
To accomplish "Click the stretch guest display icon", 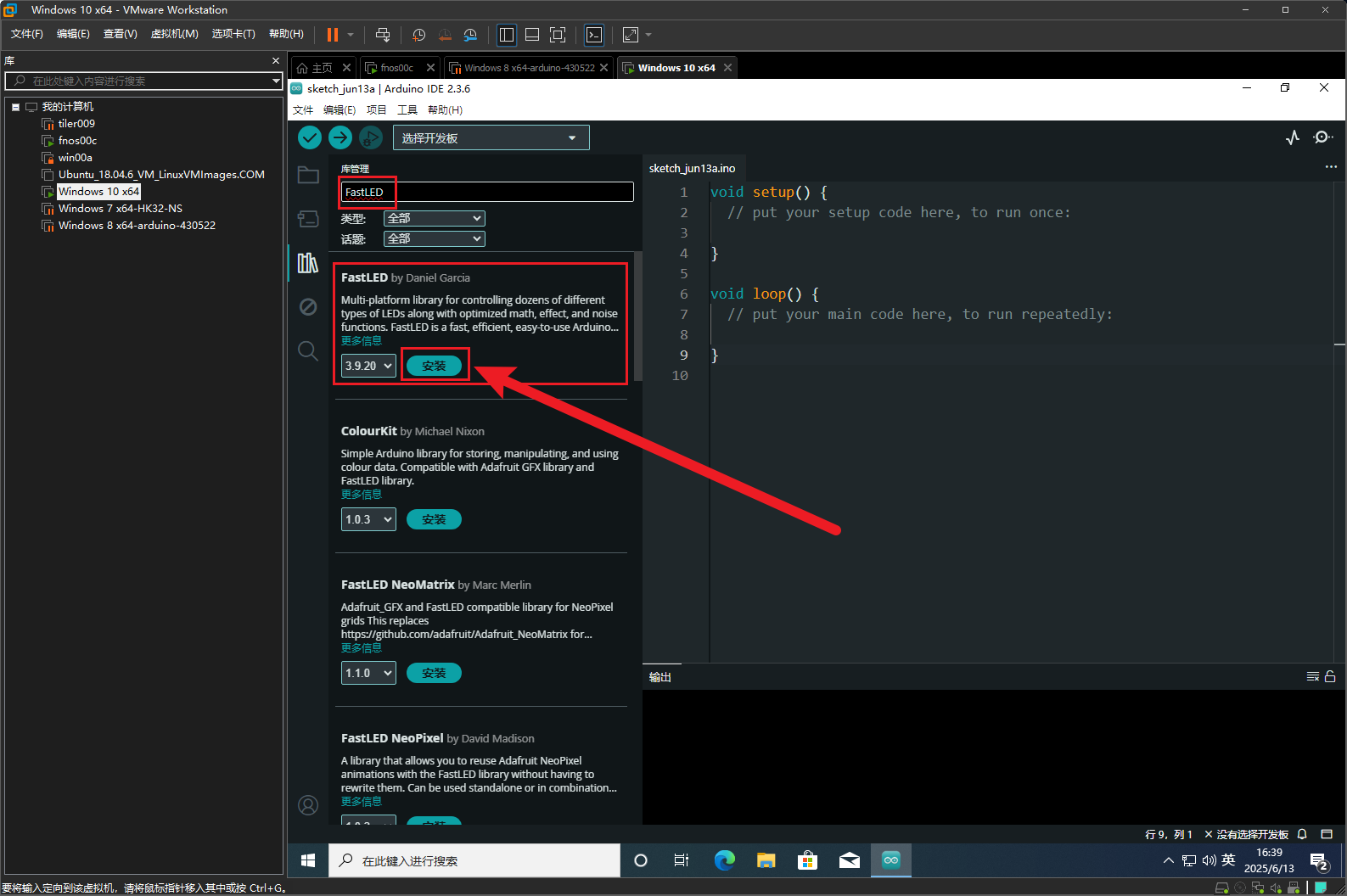I will coord(631,35).
